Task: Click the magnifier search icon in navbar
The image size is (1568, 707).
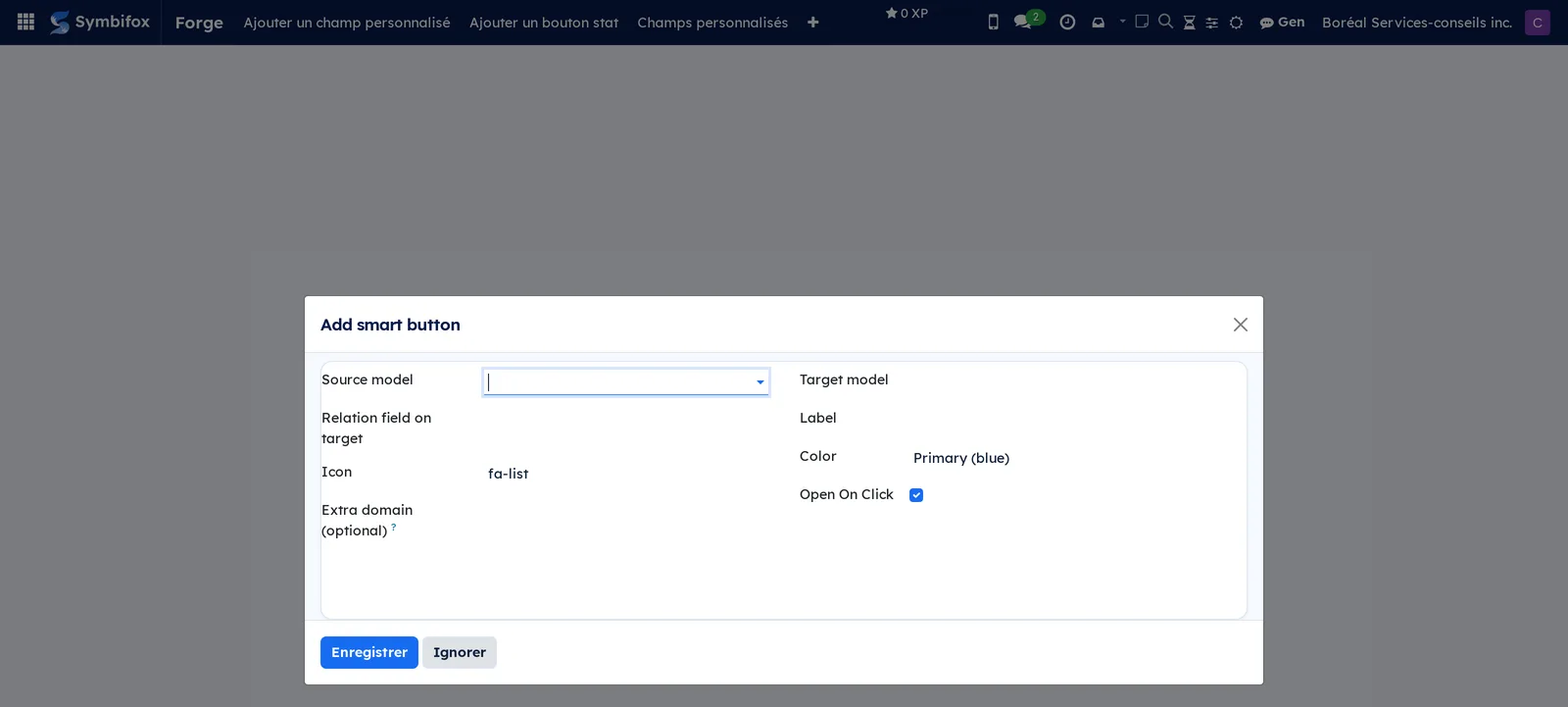Action: point(1165,21)
